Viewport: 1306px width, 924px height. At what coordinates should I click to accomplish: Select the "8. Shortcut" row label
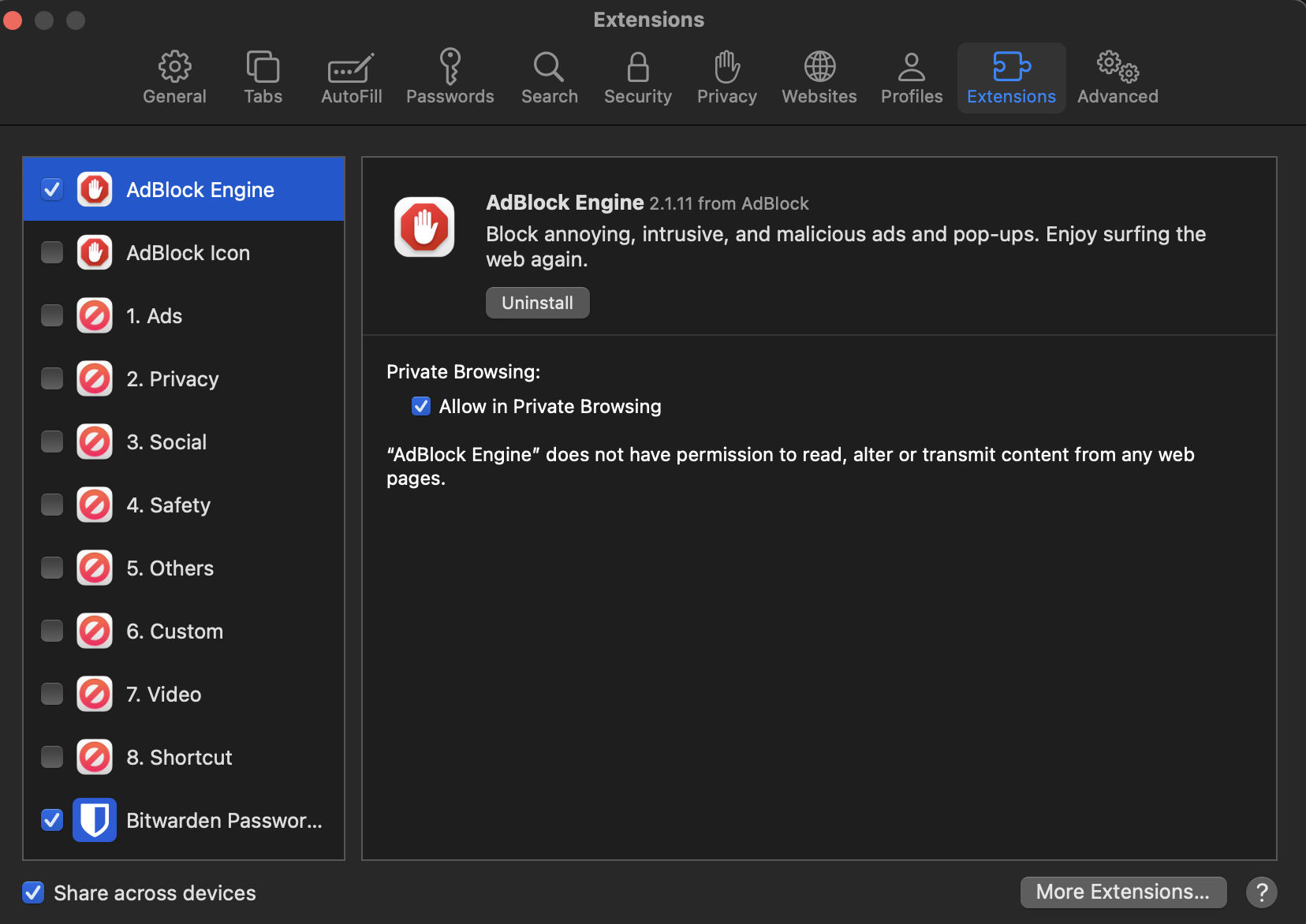coord(180,758)
